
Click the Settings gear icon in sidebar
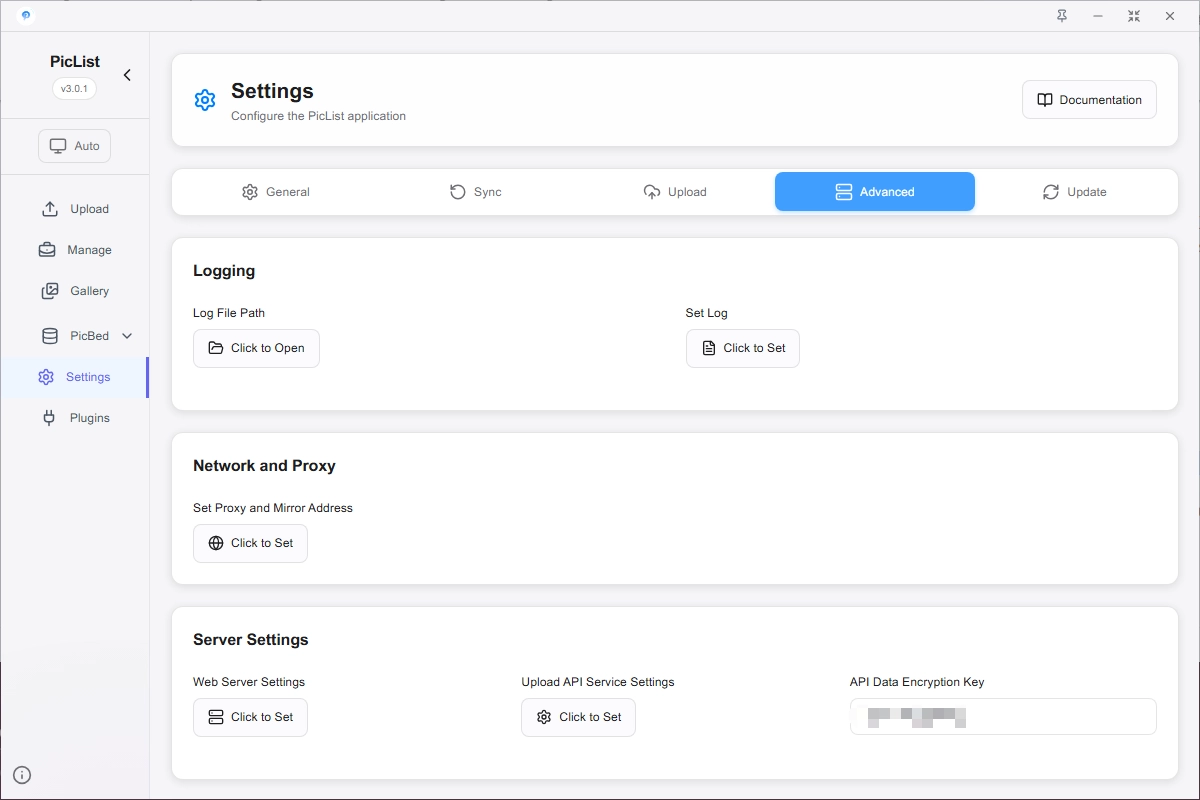click(46, 377)
